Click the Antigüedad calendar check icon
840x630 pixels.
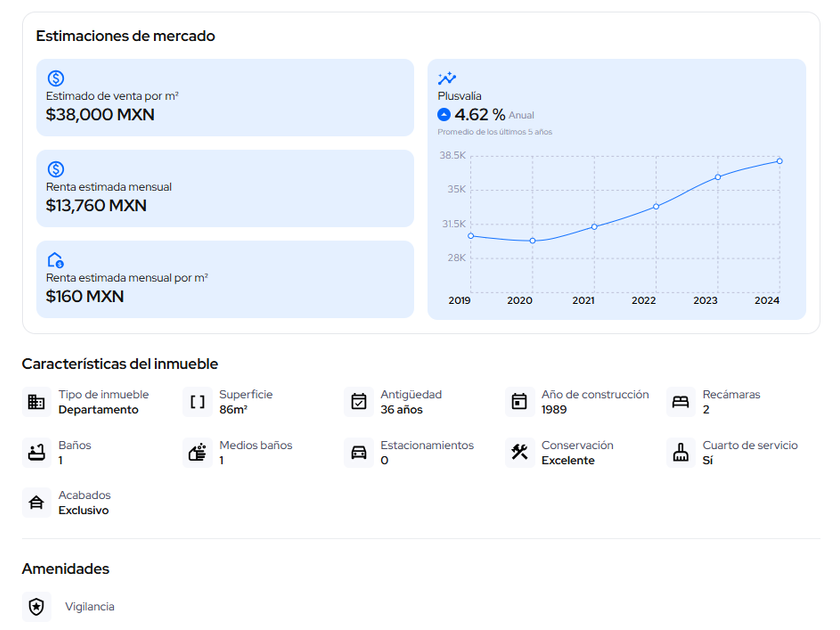tap(359, 402)
